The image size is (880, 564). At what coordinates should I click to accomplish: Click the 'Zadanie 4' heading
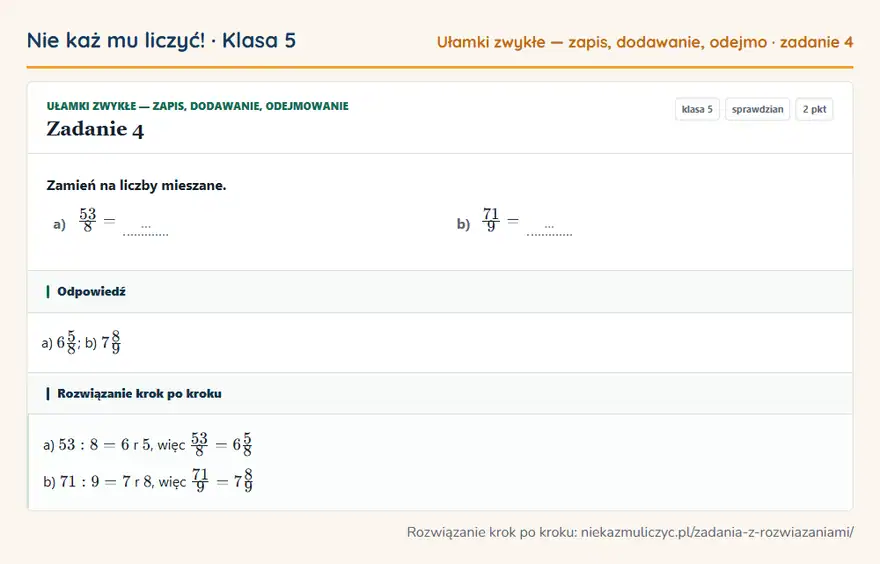pos(95,129)
